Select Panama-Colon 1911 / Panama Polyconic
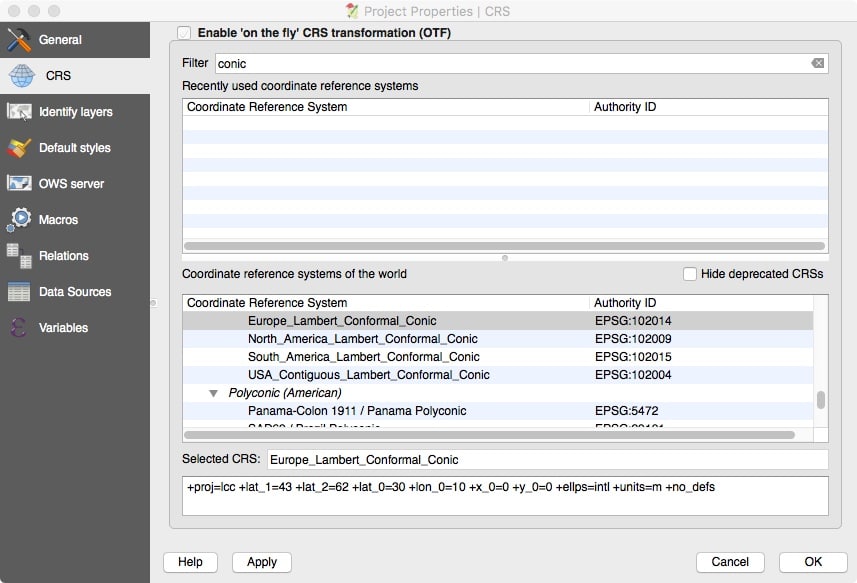The width and height of the screenshot is (857, 583). (x=360, y=411)
